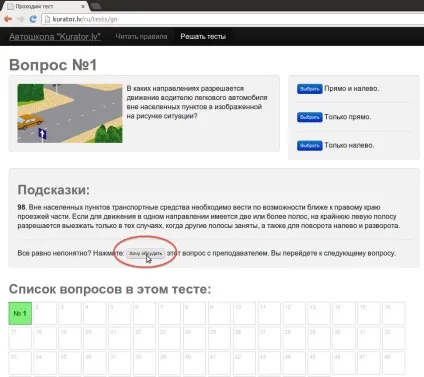
Task: Click the "Подсказки:" heading
Action: click(54, 190)
